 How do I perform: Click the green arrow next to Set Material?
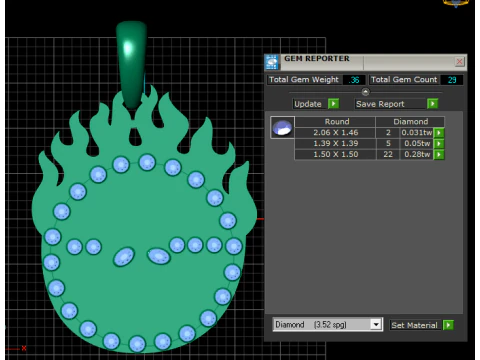click(x=448, y=325)
